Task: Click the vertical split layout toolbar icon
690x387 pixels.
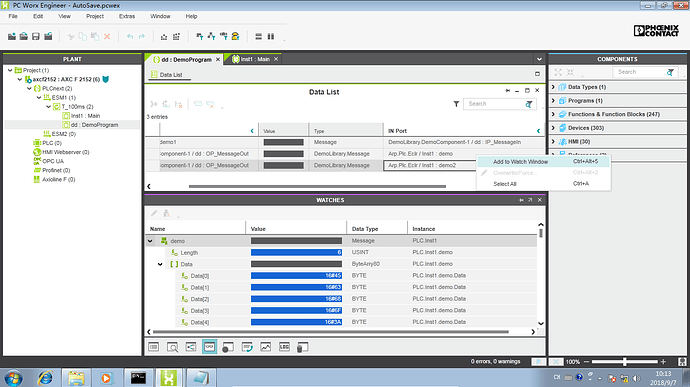Action: coord(271,37)
